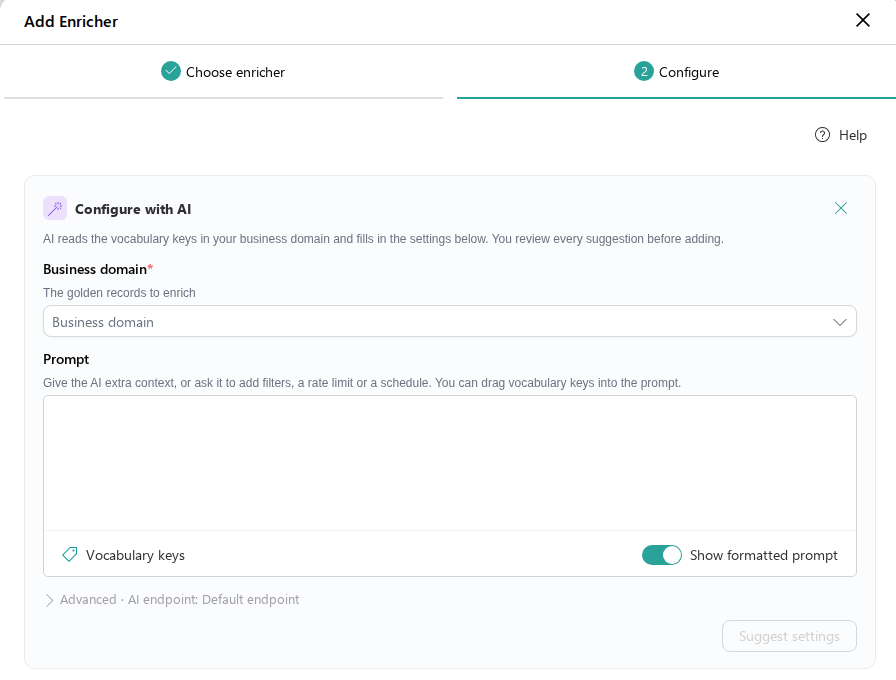
Task: Expand the Advanced AI endpoint section
Action: pos(171,599)
